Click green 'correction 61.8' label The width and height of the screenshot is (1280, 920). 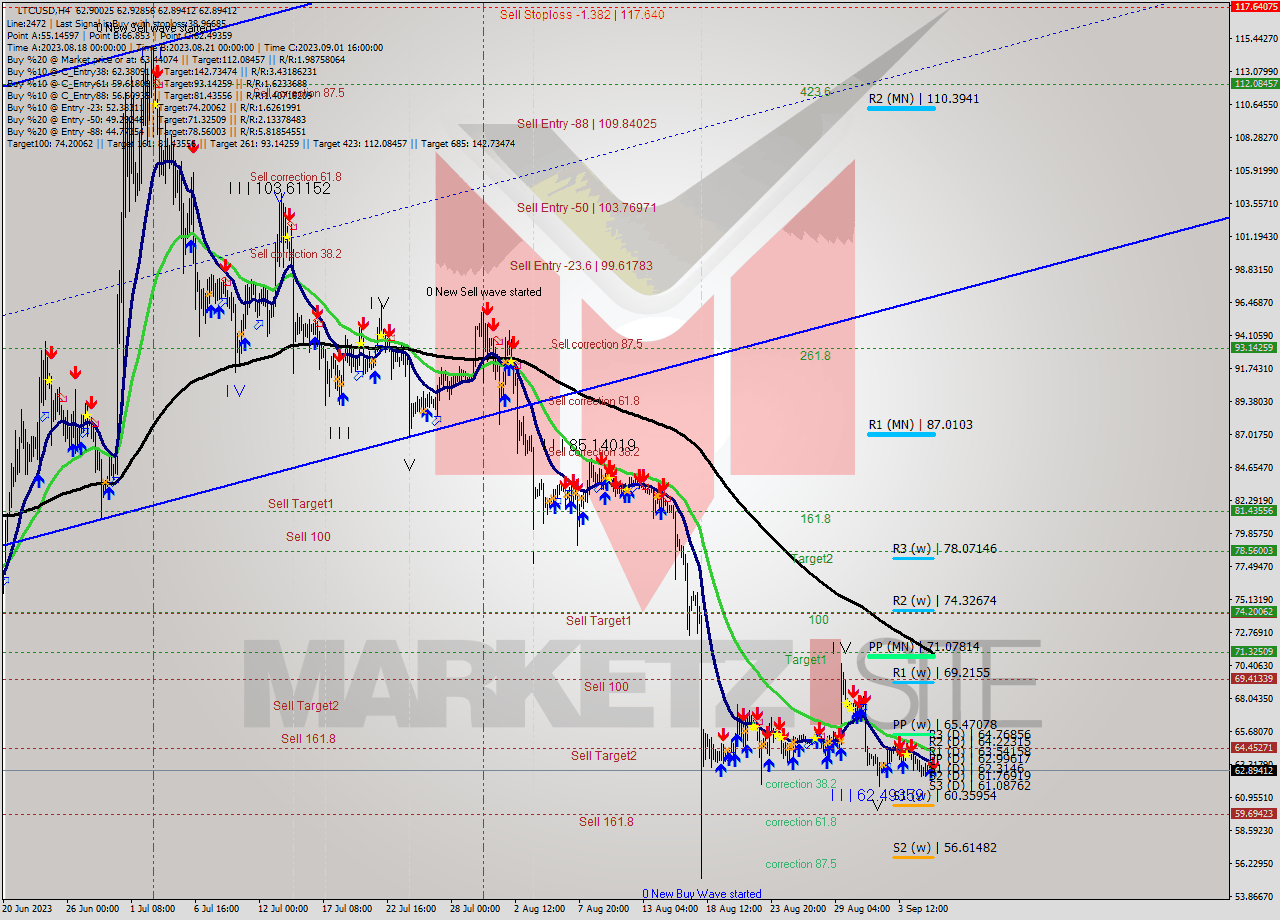(801, 822)
